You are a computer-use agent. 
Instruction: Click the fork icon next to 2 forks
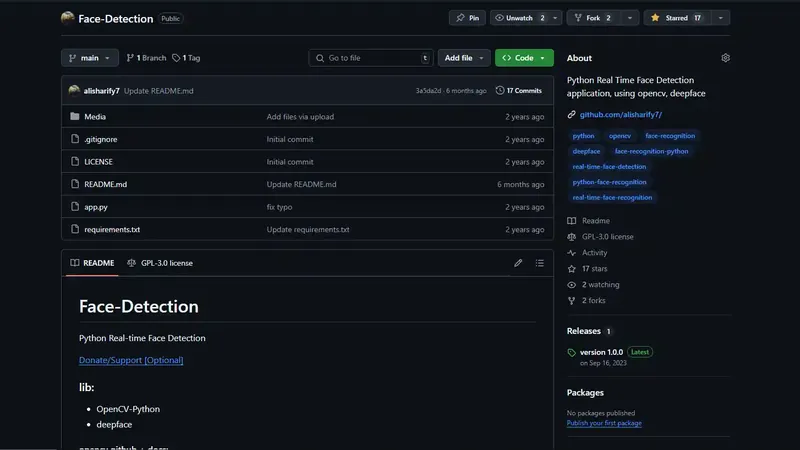(x=571, y=301)
